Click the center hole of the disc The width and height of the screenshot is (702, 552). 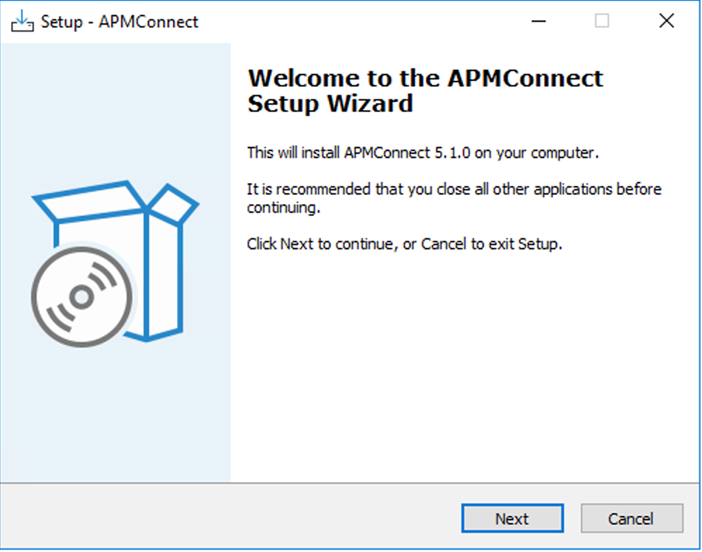point(81,297)
